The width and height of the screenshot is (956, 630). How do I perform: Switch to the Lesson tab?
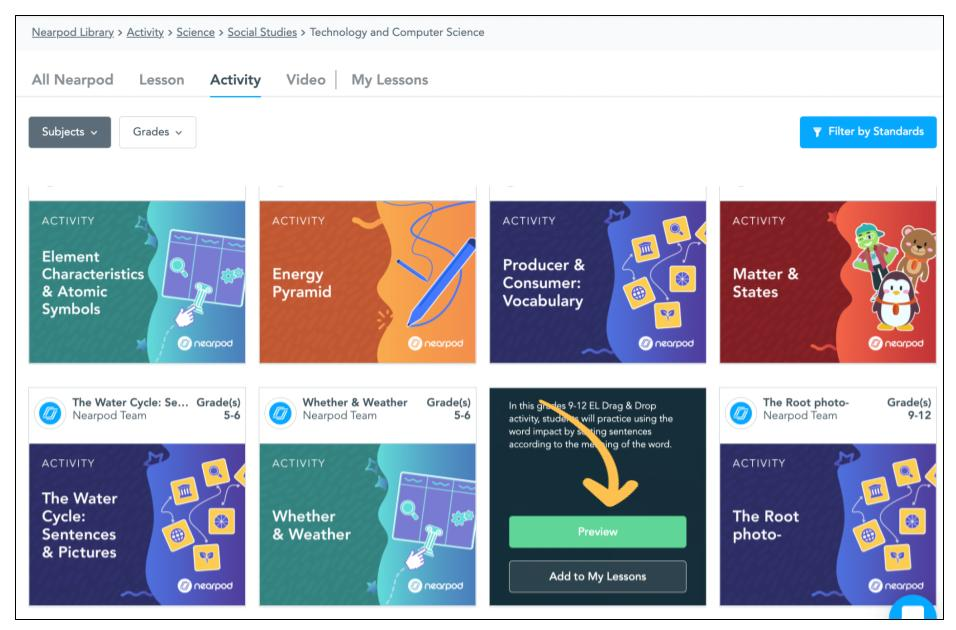click(162, 80)
